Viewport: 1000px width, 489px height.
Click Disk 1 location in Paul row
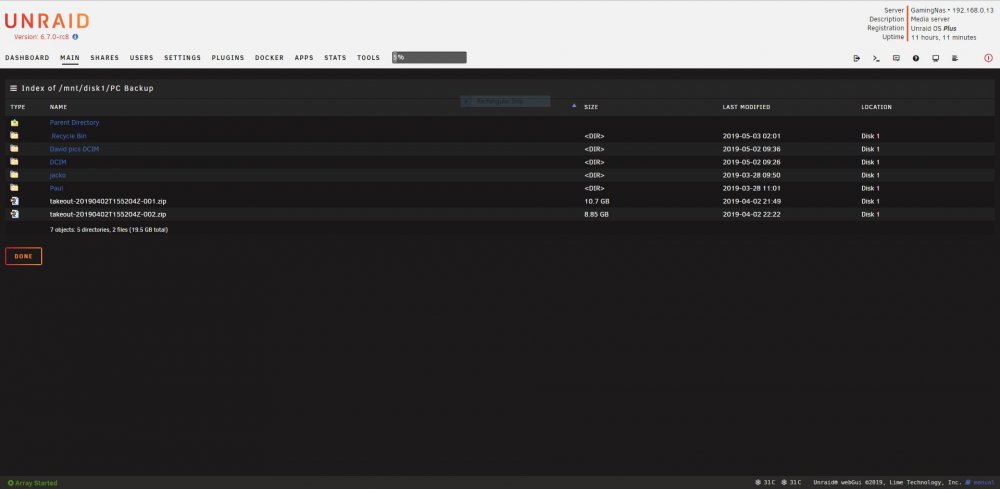click(870, 188)
